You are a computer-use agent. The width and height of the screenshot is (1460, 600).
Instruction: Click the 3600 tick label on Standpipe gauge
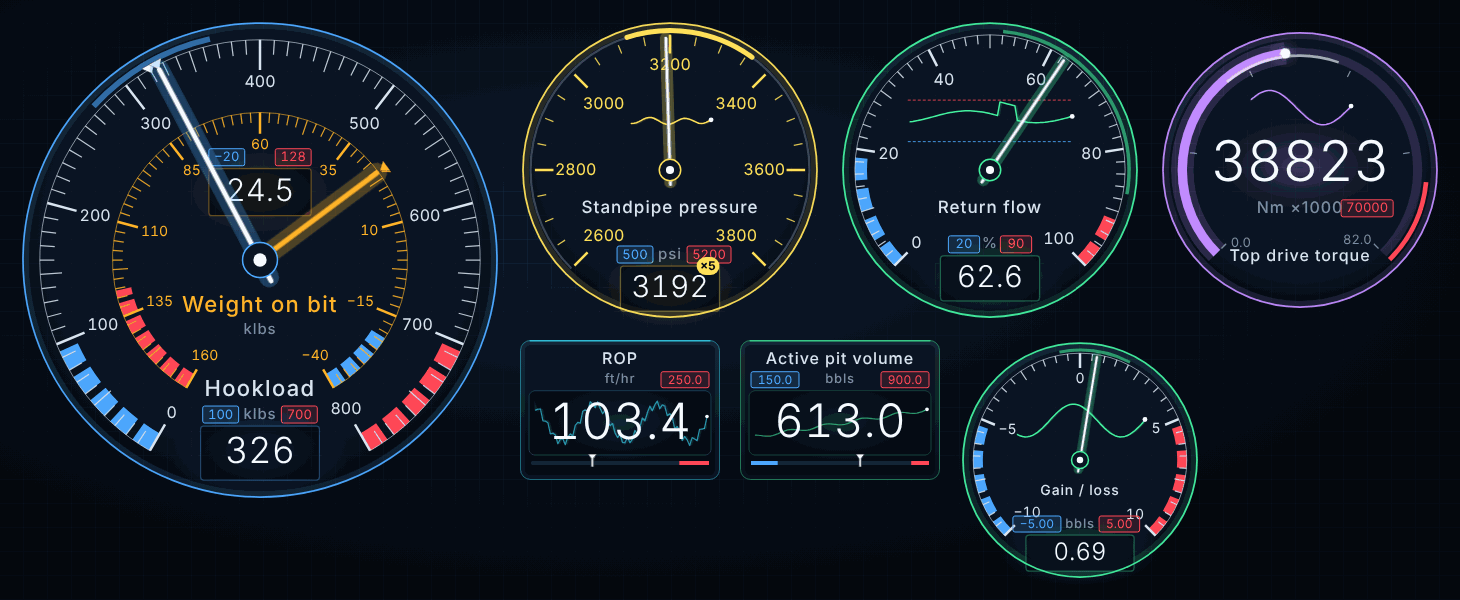coord(765,169)
